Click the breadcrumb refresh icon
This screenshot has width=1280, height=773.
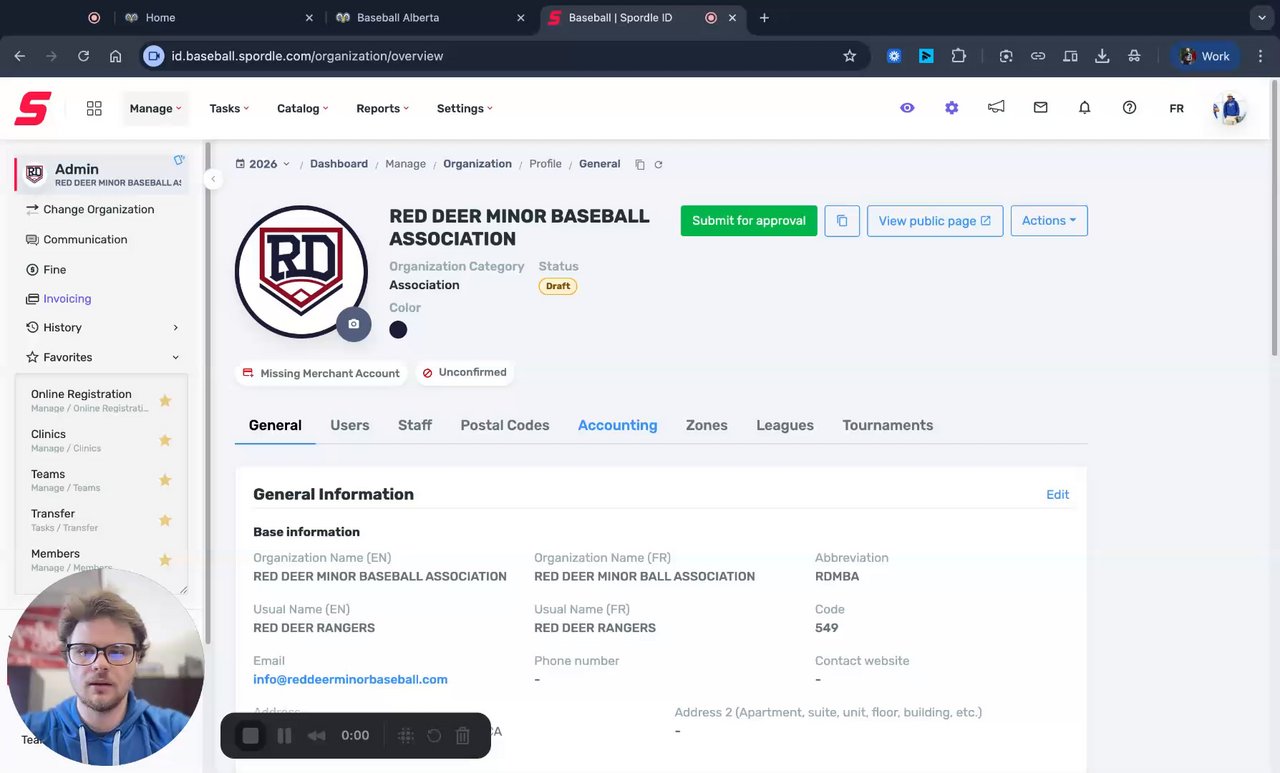pos(658,164)
